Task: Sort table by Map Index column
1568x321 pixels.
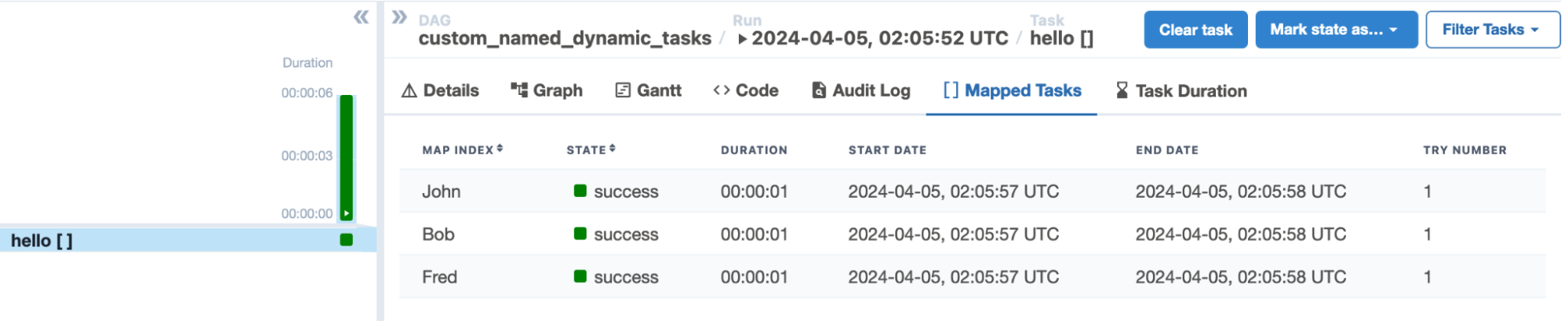Action: [x=462, y=150]
